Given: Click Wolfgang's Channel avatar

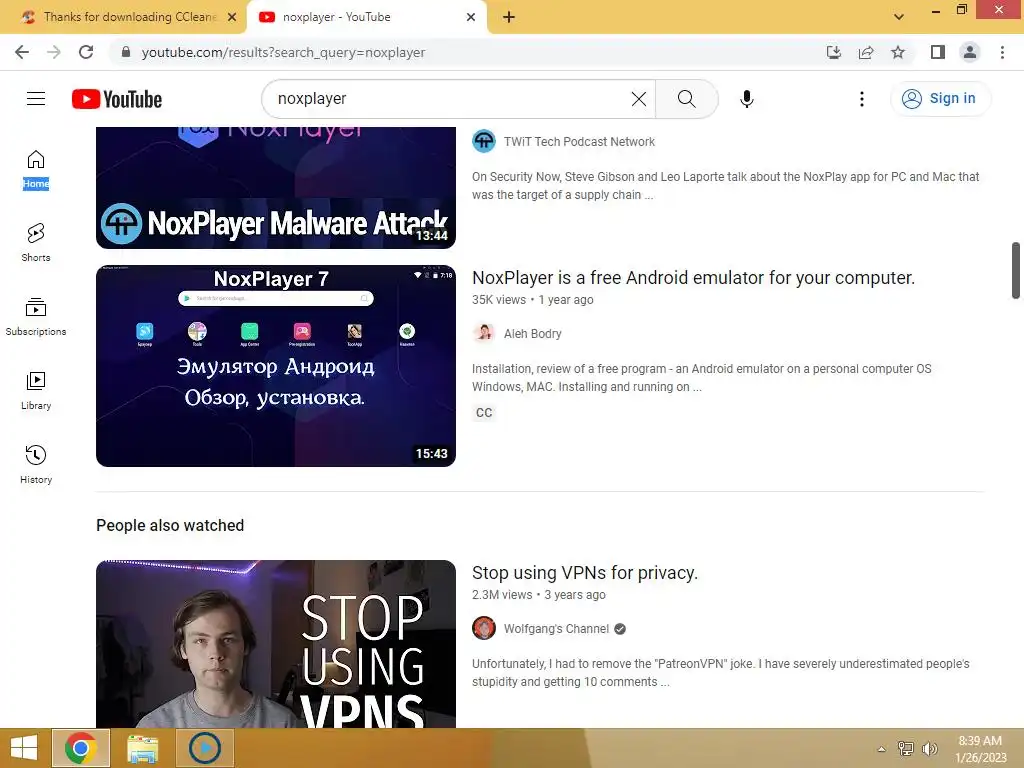Looking at the screenshot, I should point(484,628).
